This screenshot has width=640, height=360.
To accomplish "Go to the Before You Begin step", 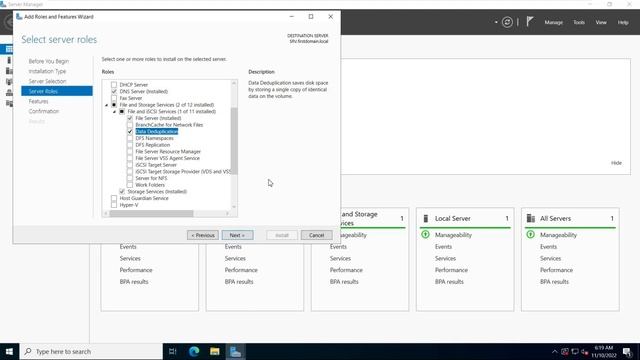I will 49,61.
